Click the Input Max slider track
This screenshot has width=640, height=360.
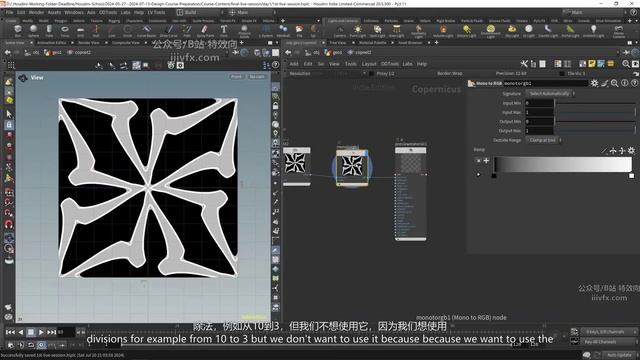coord(595,112)
